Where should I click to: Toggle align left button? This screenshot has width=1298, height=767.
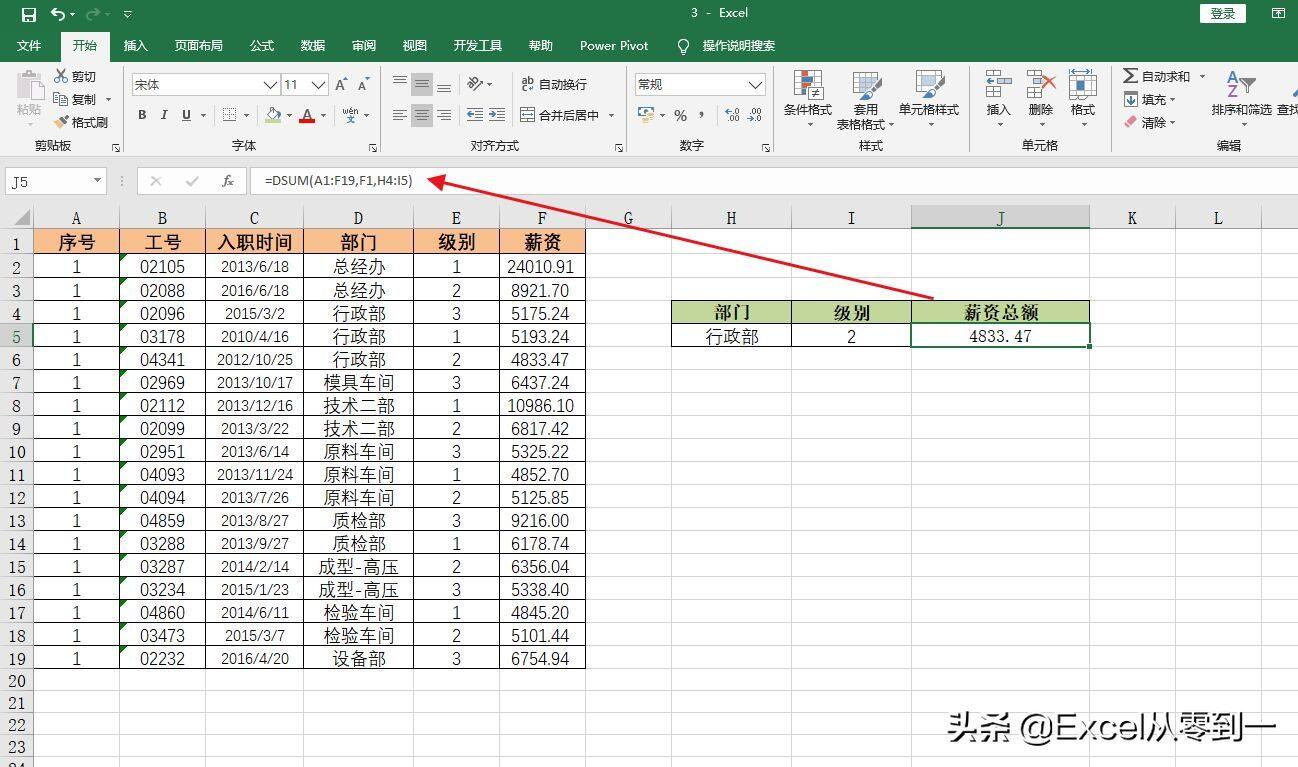pos(400,115)
